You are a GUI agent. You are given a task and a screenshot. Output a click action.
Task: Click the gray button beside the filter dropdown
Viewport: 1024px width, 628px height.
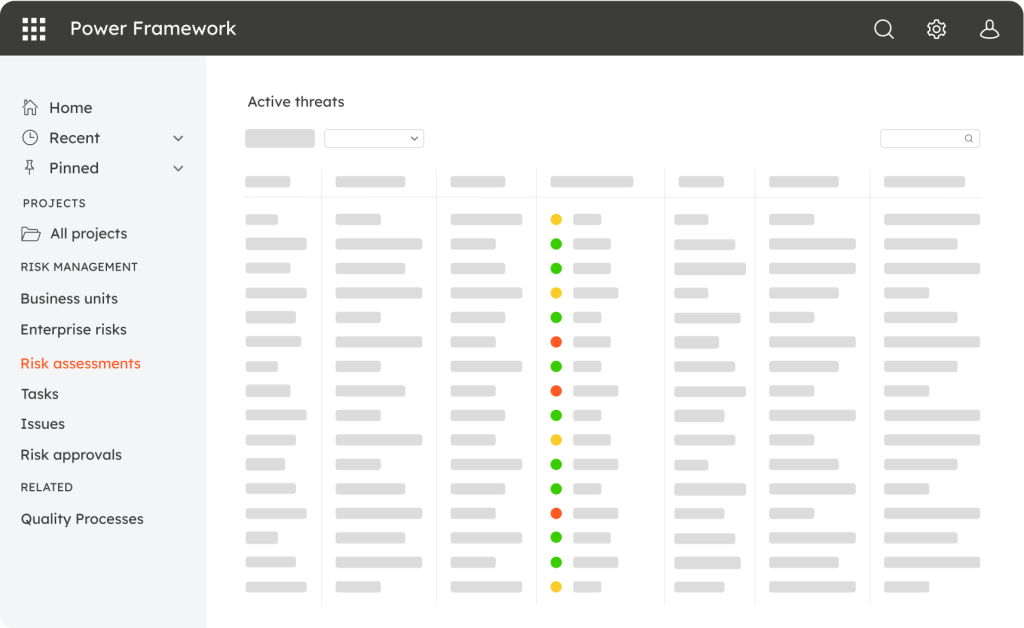pos(280,139)
